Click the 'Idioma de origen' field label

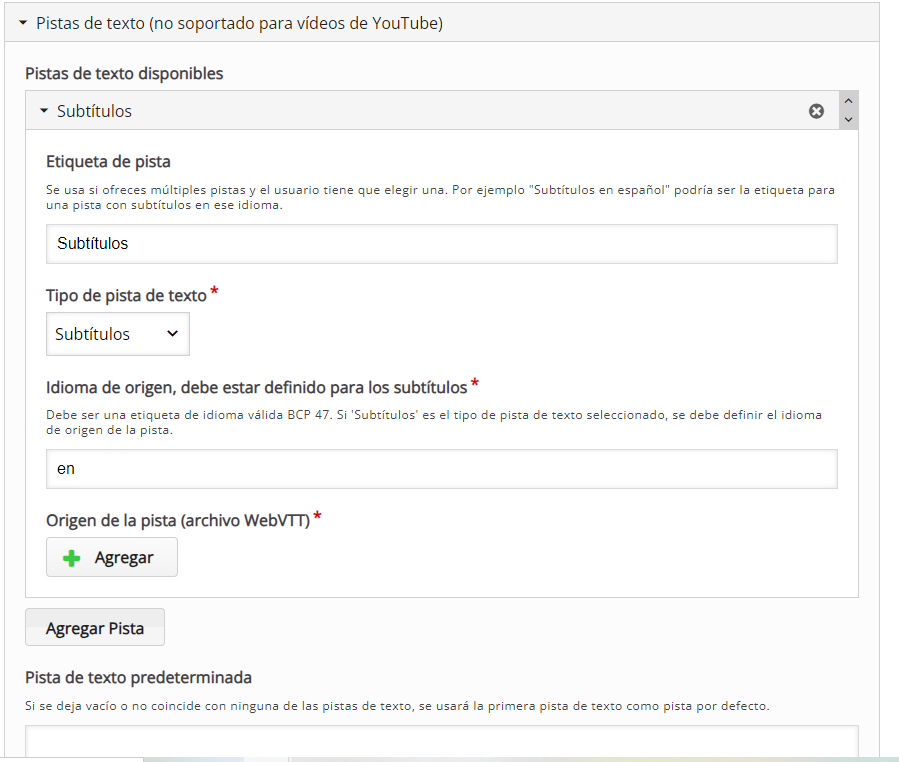[256, 388]
